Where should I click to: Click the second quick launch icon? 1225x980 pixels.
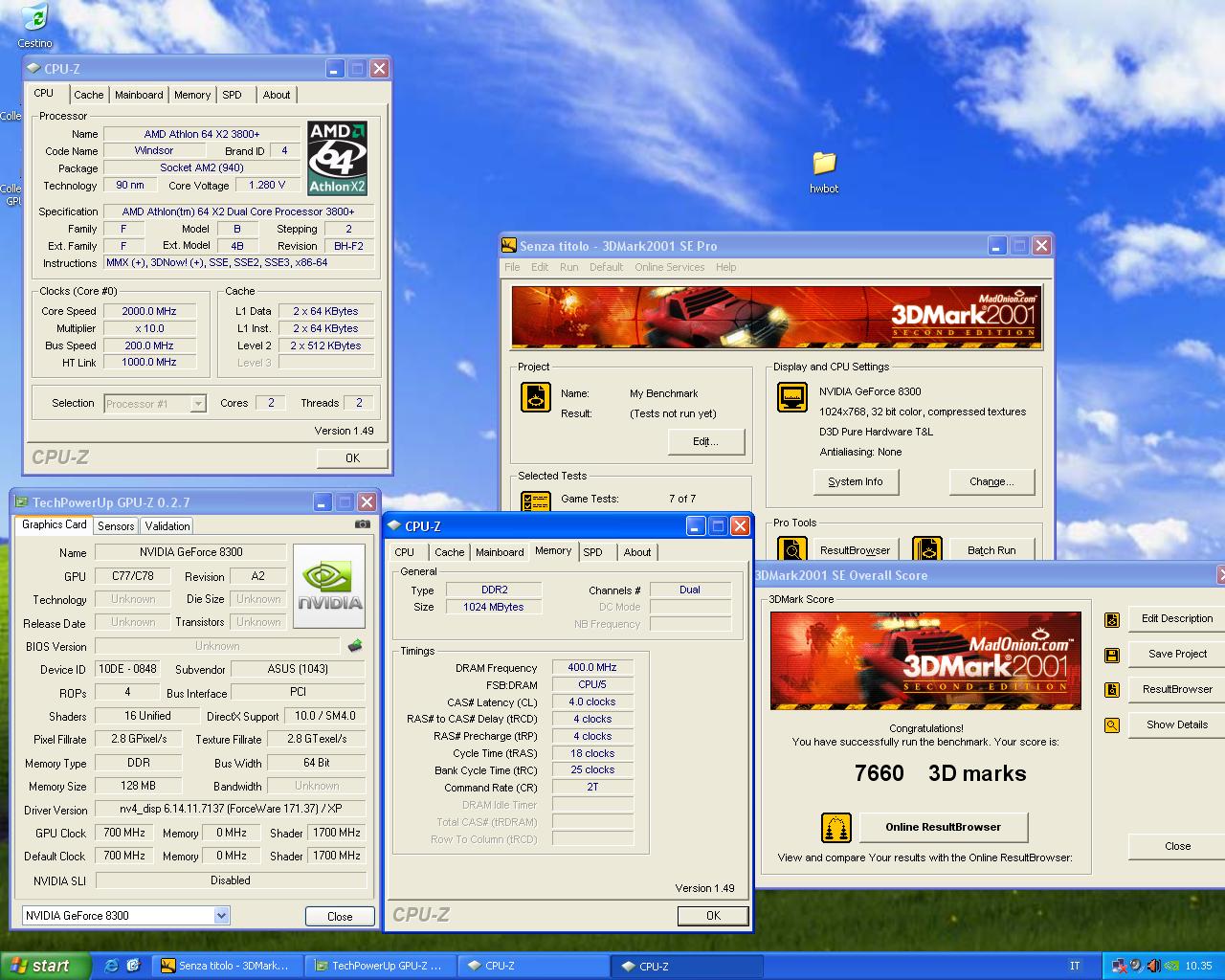pyautogui.click(x=133, y=966)
